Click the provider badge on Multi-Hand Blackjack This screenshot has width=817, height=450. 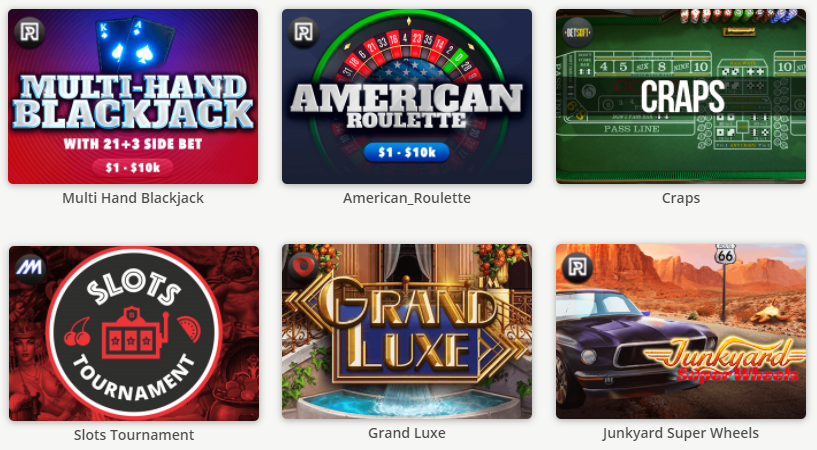30,32
